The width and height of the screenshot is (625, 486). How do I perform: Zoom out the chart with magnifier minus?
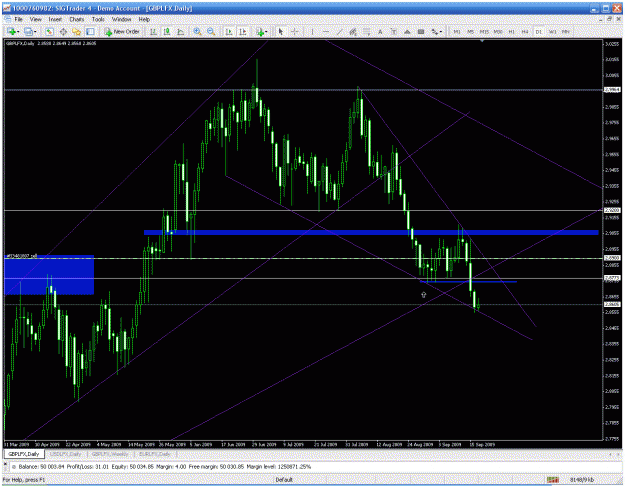(x=211, y=31)
